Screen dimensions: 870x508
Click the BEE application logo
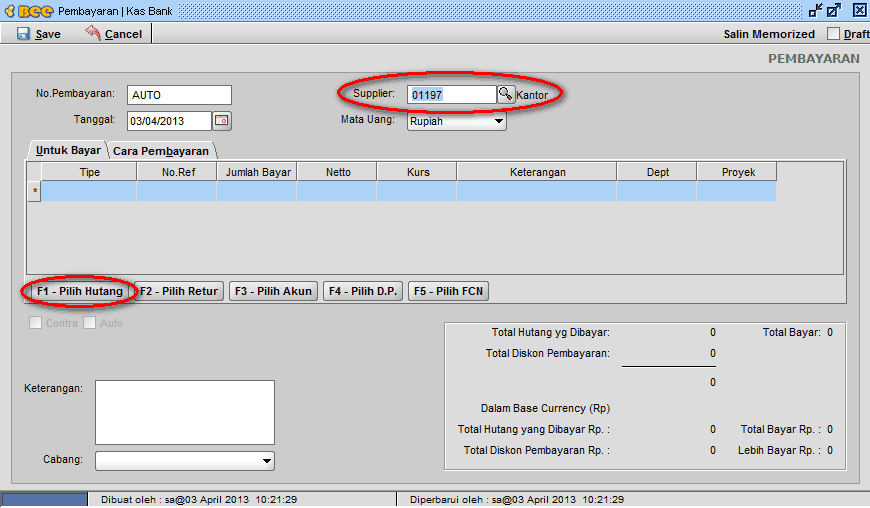coord(28,10)
